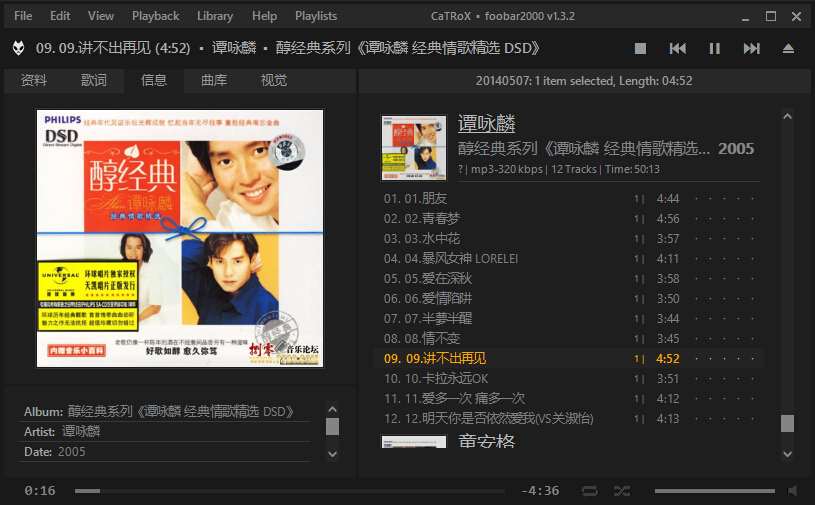Click the playlist scrollbar up arrow

pyautogui.click(x=787, y=116)
